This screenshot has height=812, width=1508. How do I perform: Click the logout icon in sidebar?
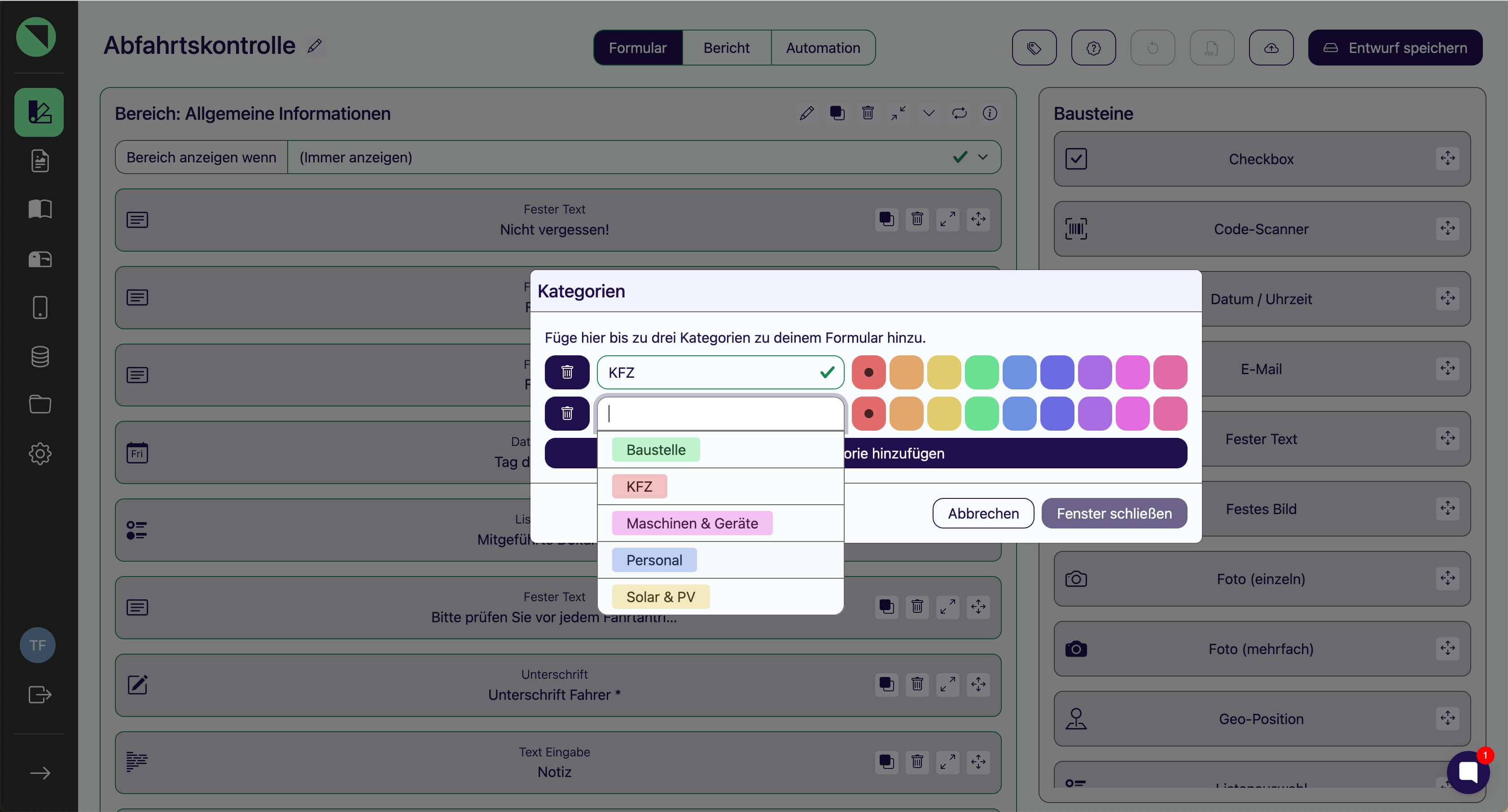point(40,694)
